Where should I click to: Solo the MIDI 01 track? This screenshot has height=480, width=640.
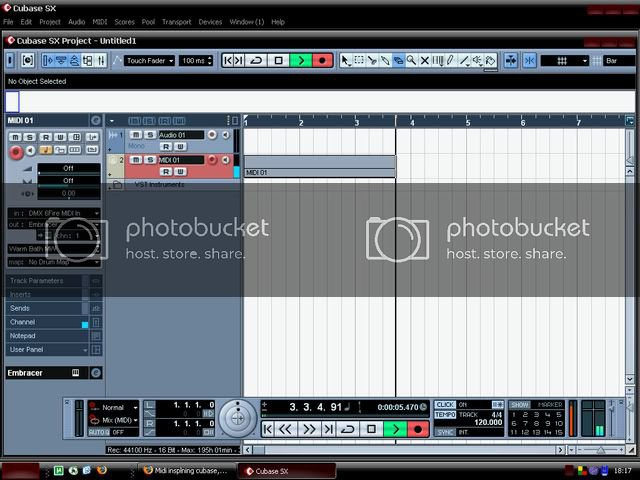tap(150, 160)
